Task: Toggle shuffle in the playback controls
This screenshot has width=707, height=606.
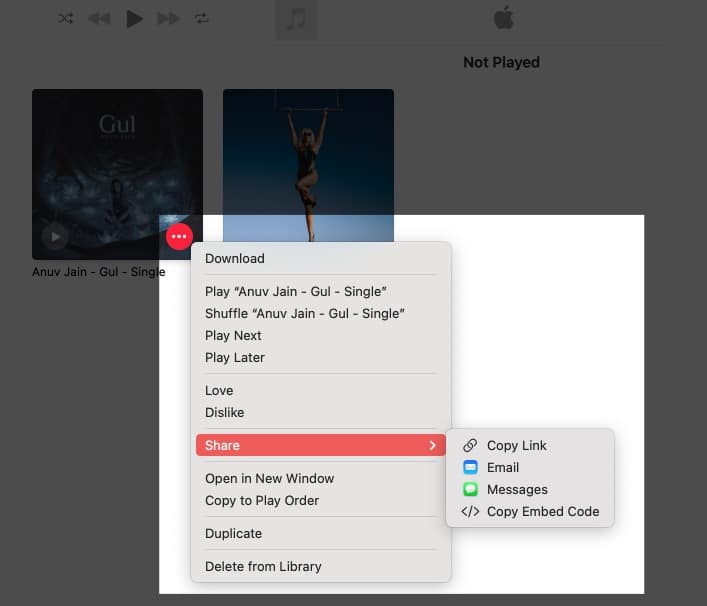Action: point(66,18)
